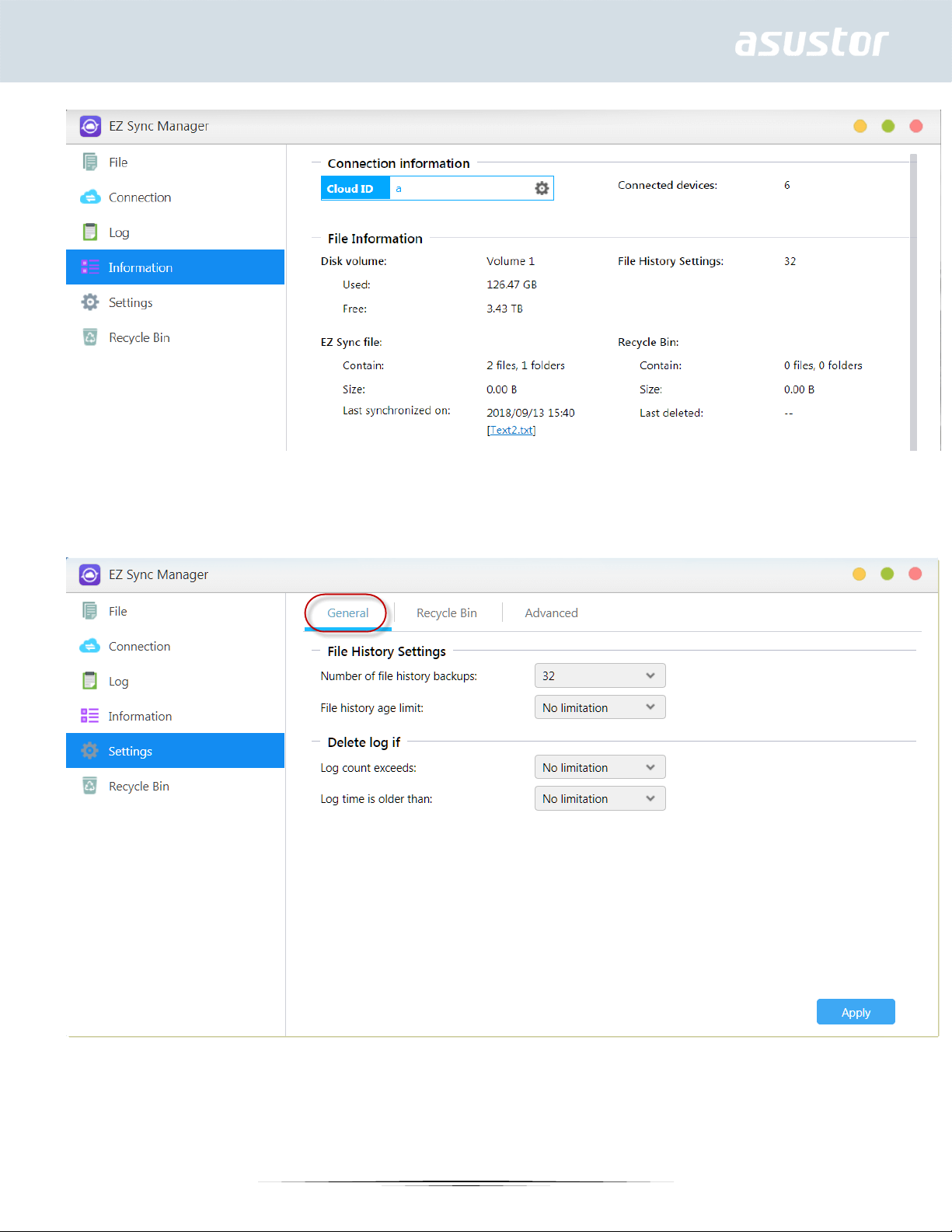This screenshot has width=952, height=1232.
Task: Select Recycle Bin label in lower window sidebar
Action: [x=138, y=787]
